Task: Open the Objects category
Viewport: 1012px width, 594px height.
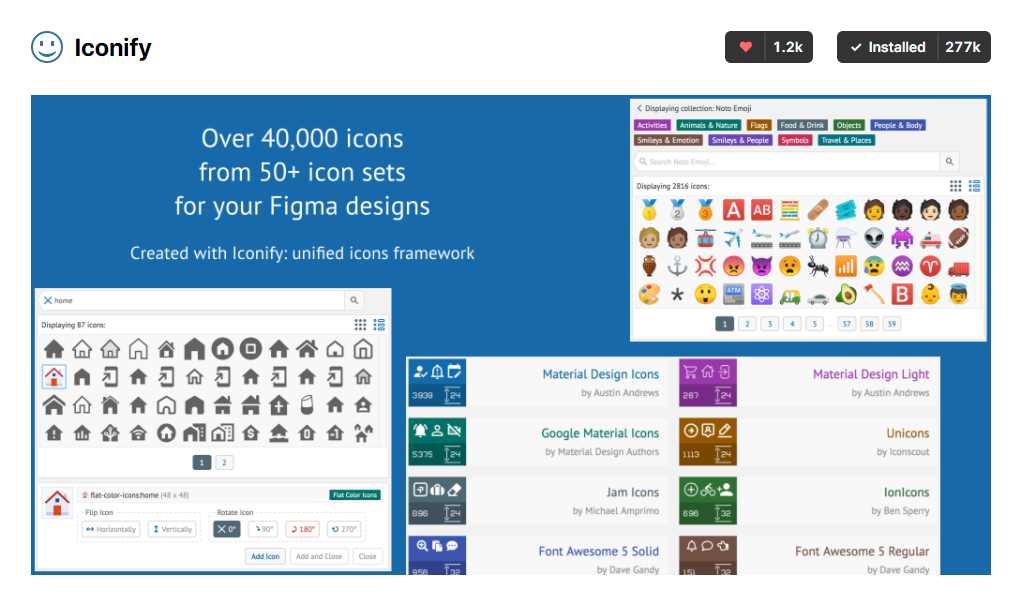Action: (849, 125)
